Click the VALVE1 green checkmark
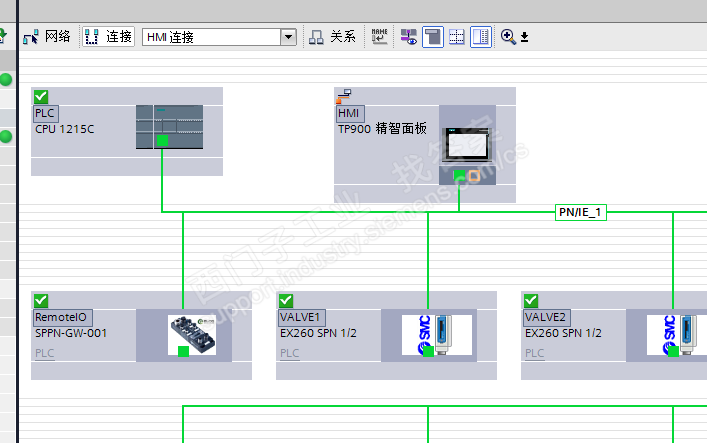Screen dimensions: 707x443 coord(286,300)
